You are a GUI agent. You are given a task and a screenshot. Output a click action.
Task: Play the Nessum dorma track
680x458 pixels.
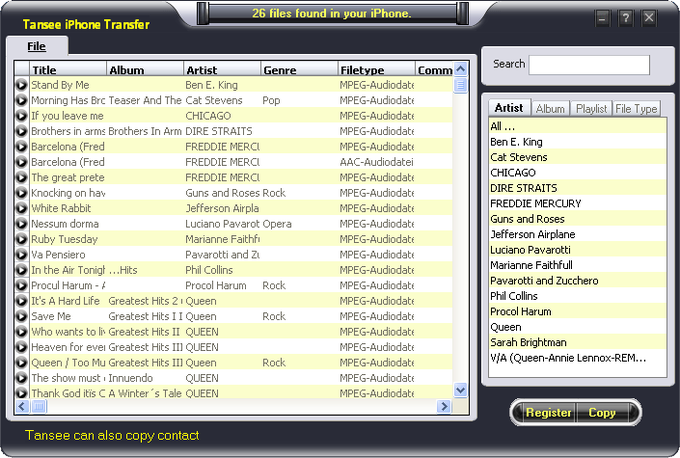(21, 224)
